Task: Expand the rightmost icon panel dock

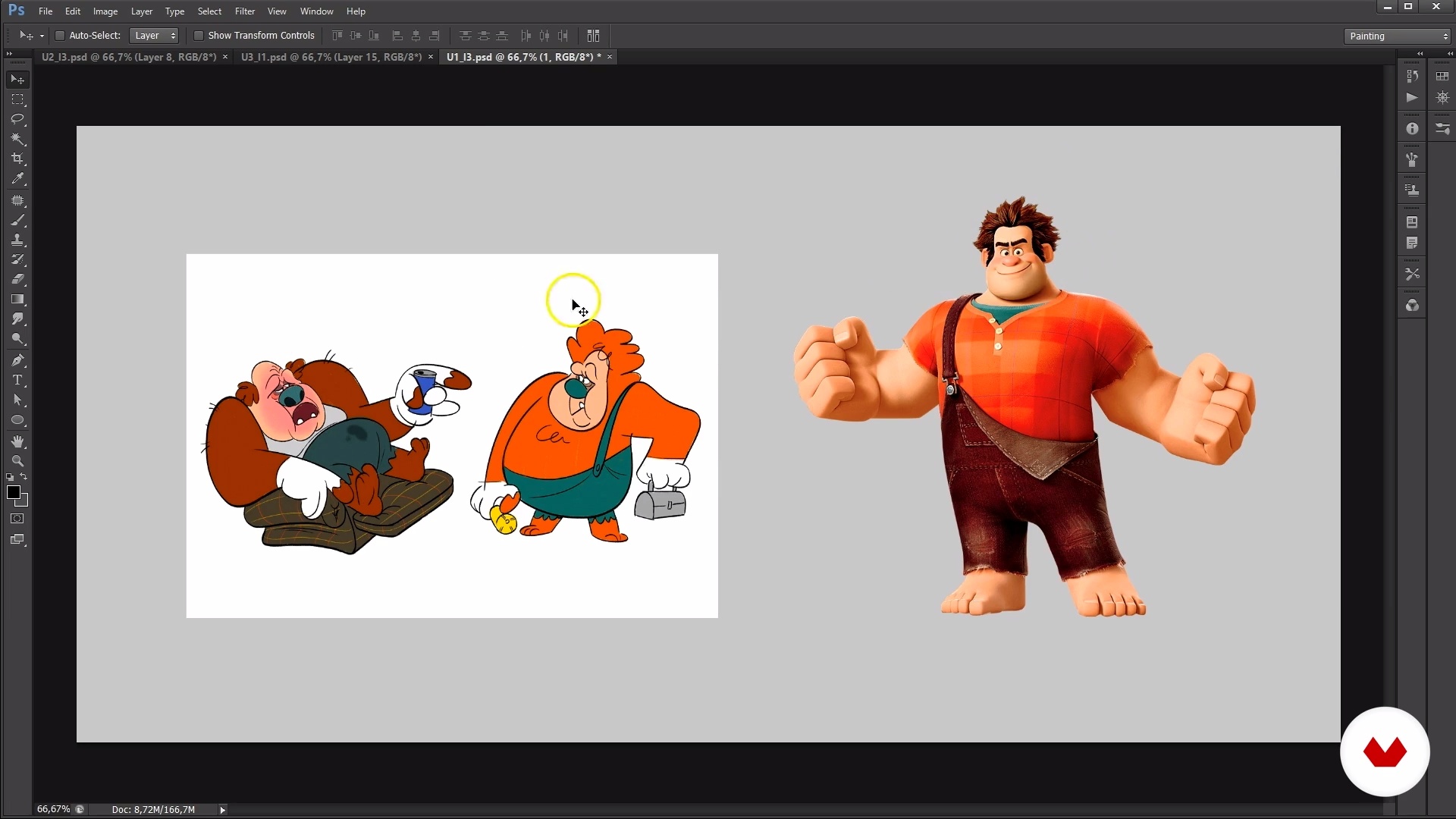Action: pyautogui.click(x=1450, y=54)
